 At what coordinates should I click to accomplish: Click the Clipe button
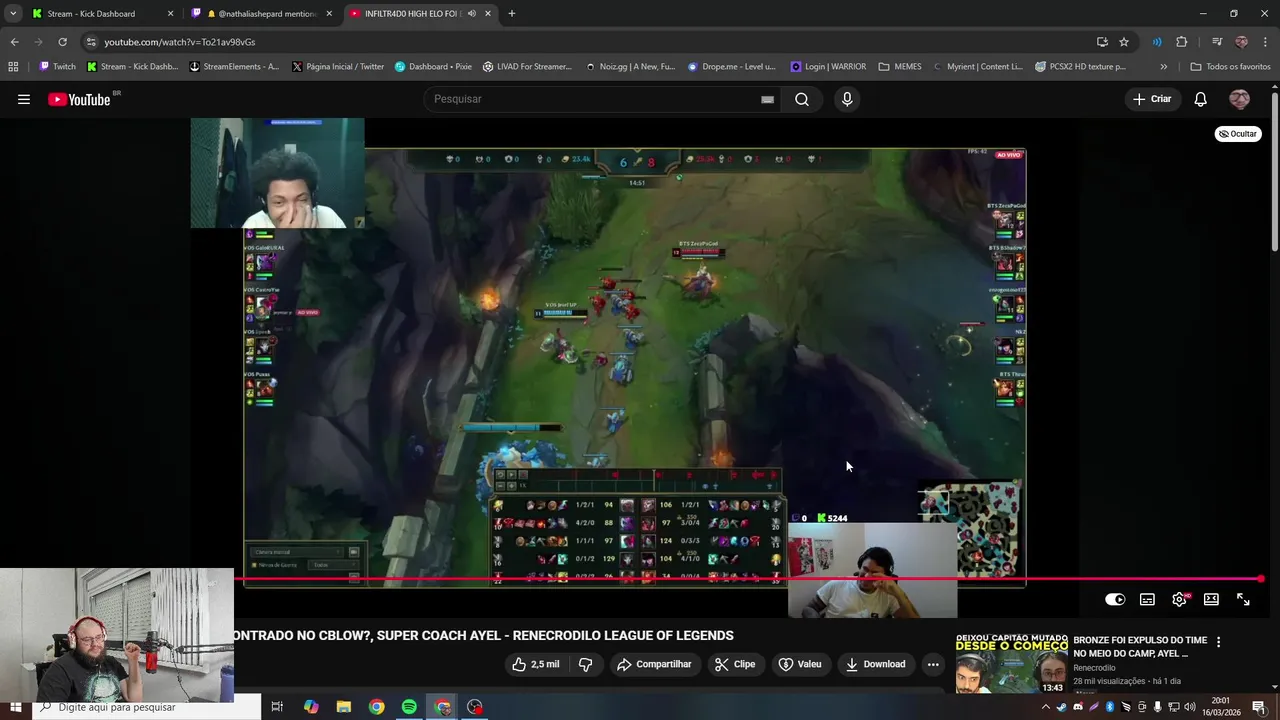735,664
